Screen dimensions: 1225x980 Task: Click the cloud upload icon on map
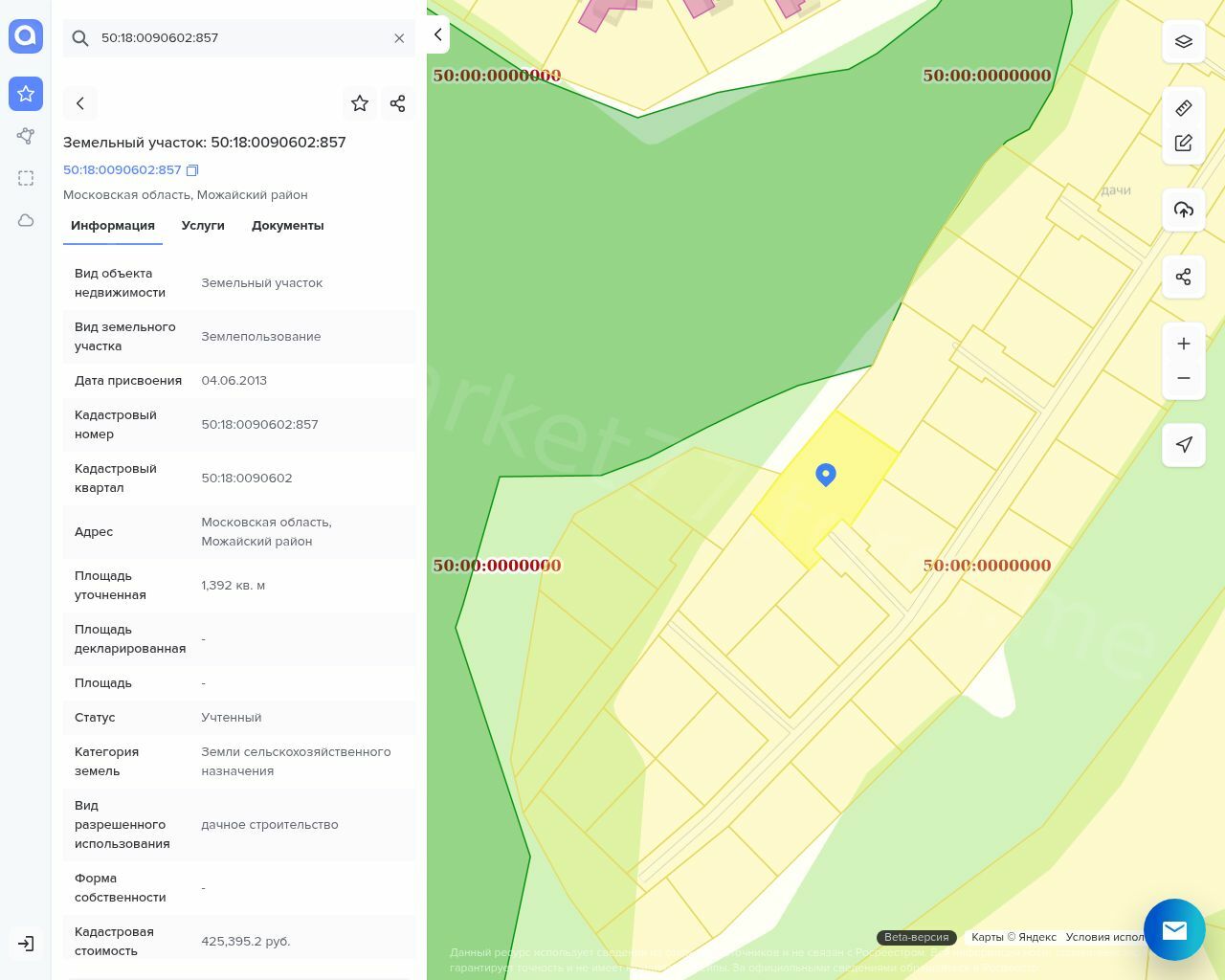(x=1183, y=210)
